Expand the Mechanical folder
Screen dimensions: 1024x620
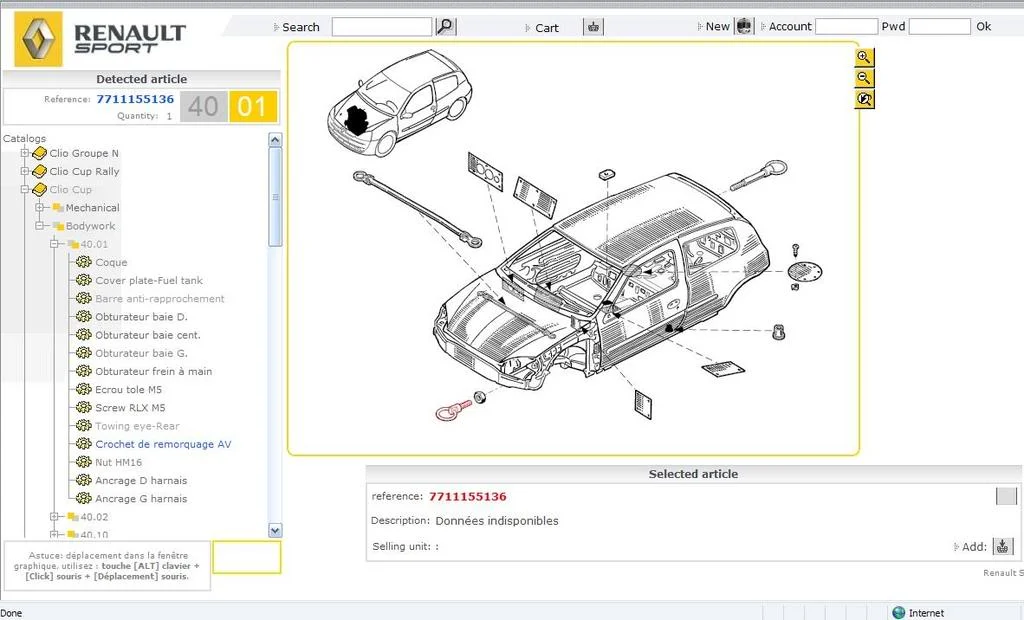coord(39,208)
